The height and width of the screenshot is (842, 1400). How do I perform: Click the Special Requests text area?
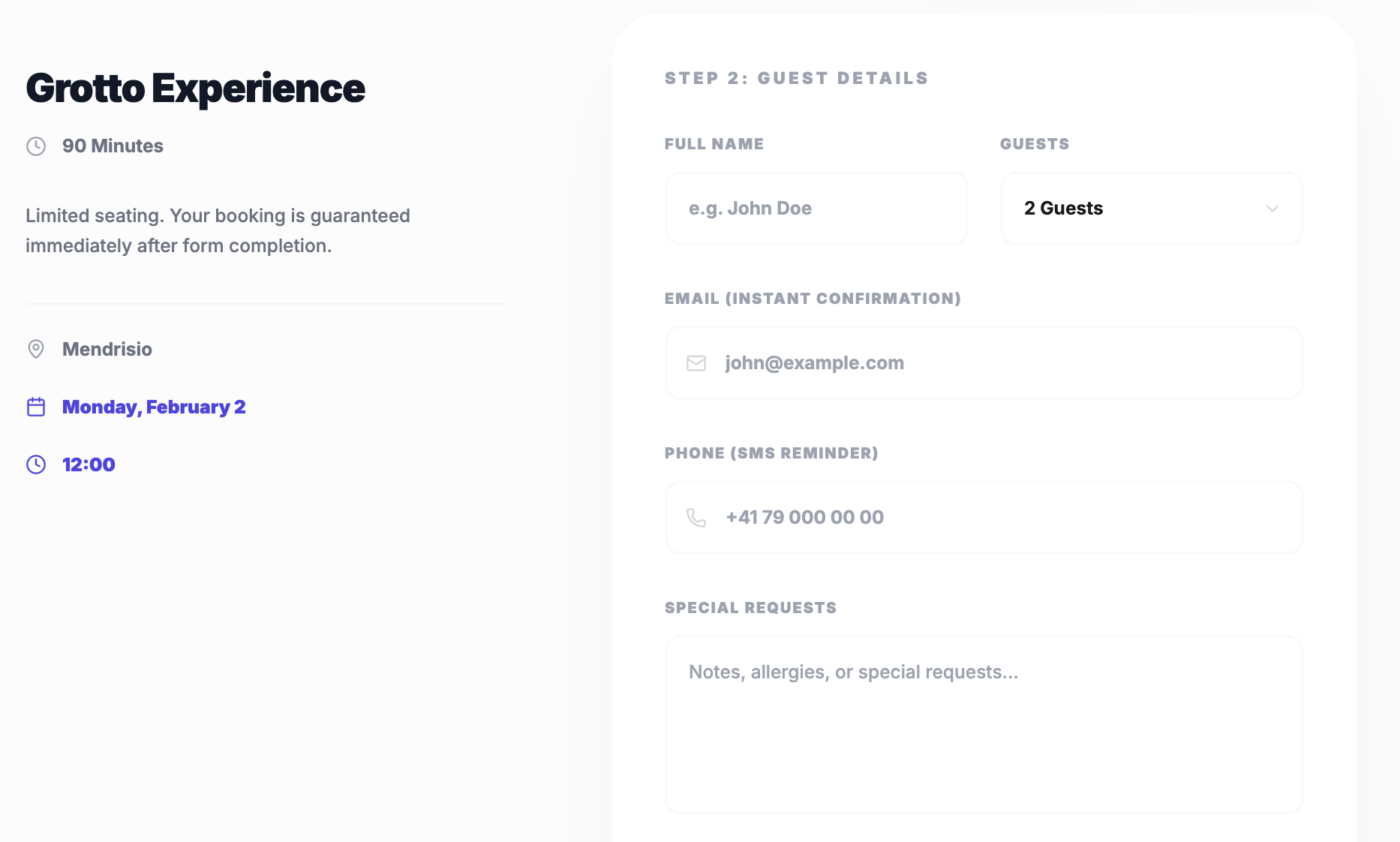[x=984, y=725]
